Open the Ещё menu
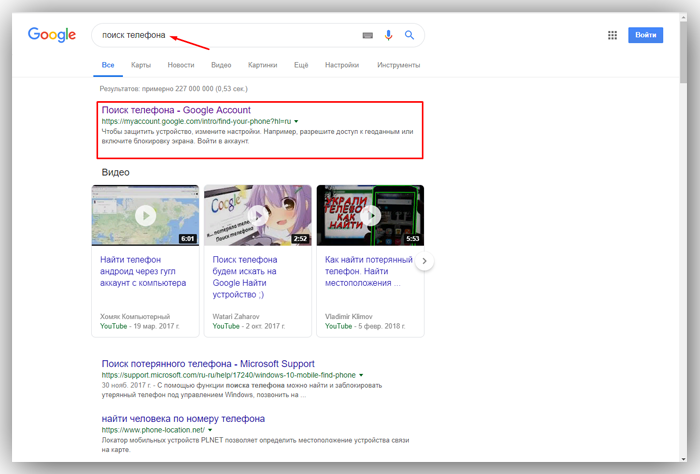This screenshot has width=700, height=474. coord(301,65)
